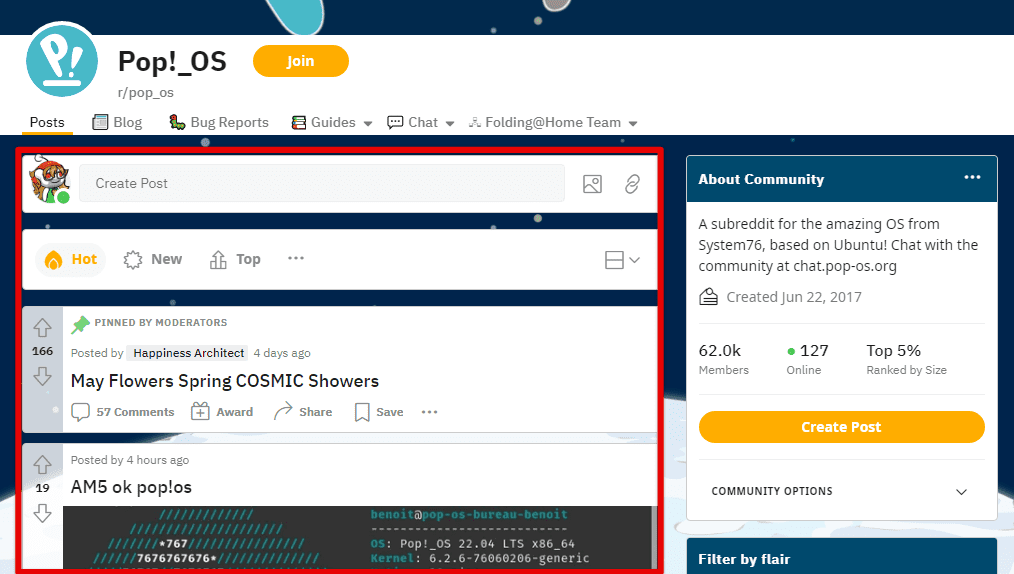The height and width of the screenshot is (574, 1014).
Task: Downvote the AM5 ok pop!os post
Action: (43, 513)
